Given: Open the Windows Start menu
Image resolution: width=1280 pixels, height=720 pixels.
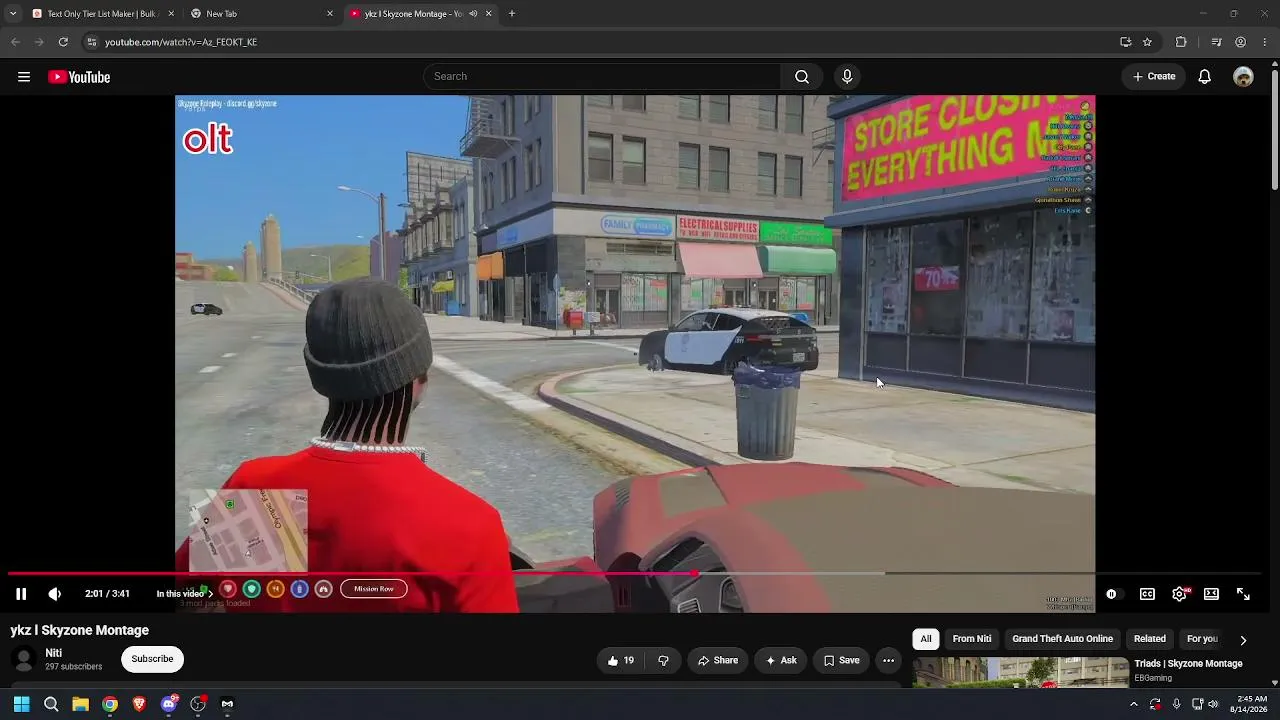Looking at the screenshot, I should tap(21, 704).
